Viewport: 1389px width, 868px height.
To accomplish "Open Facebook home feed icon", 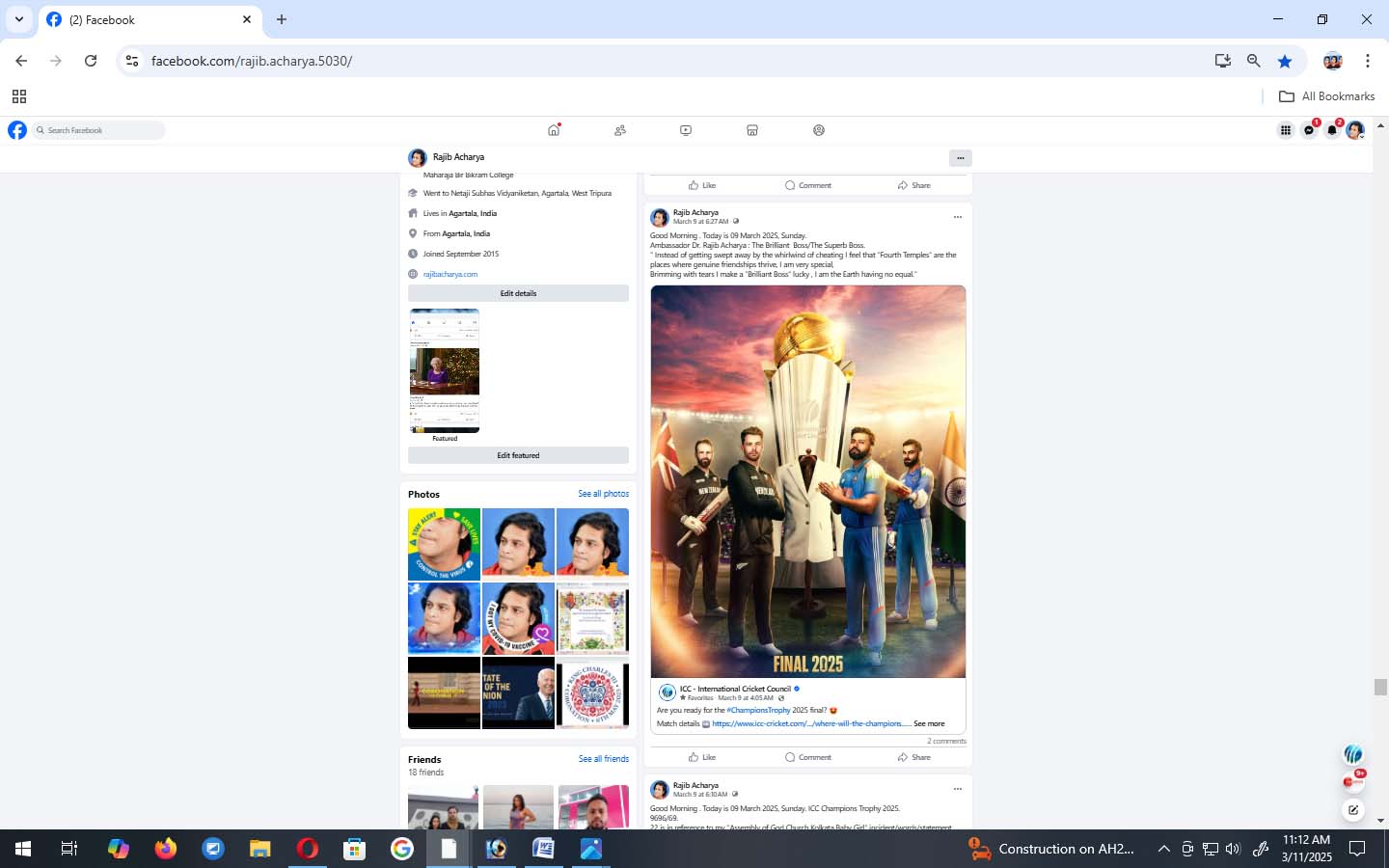I will point(554,130).
